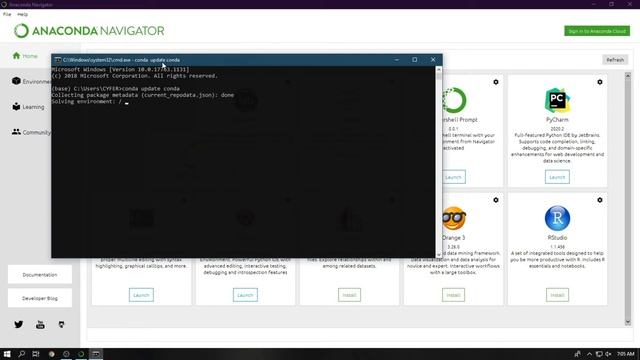640x360 pixels.
Task: Install RStudio
Action: point(557,295)
